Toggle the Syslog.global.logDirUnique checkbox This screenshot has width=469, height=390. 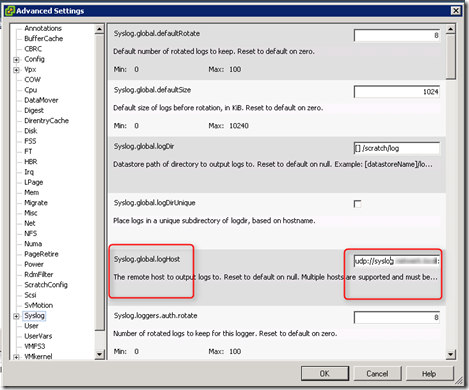tap(357, 204)
